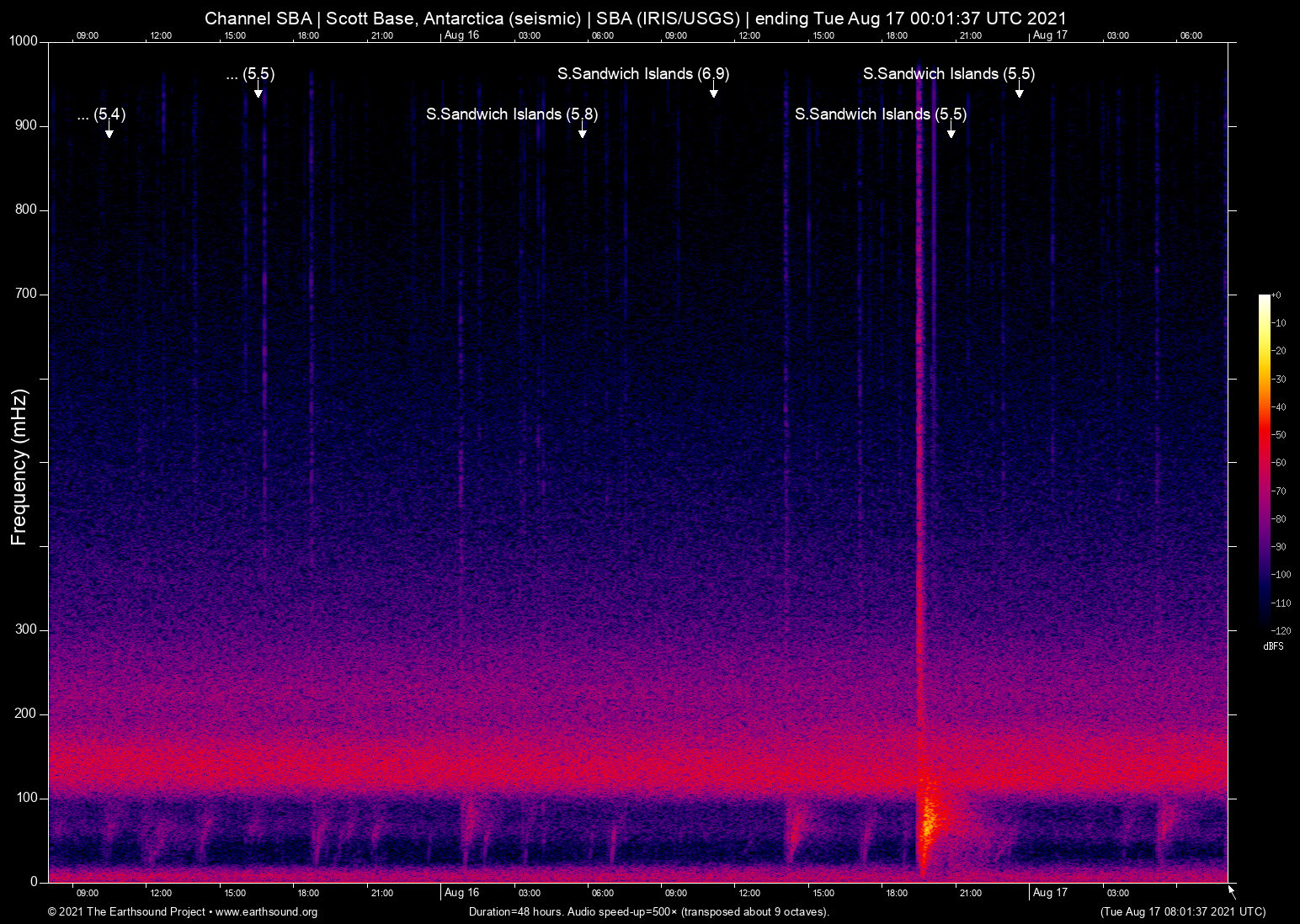Open the www.earthsound.org link
This screenshot has height=924, width=1300.
point(268,912)
